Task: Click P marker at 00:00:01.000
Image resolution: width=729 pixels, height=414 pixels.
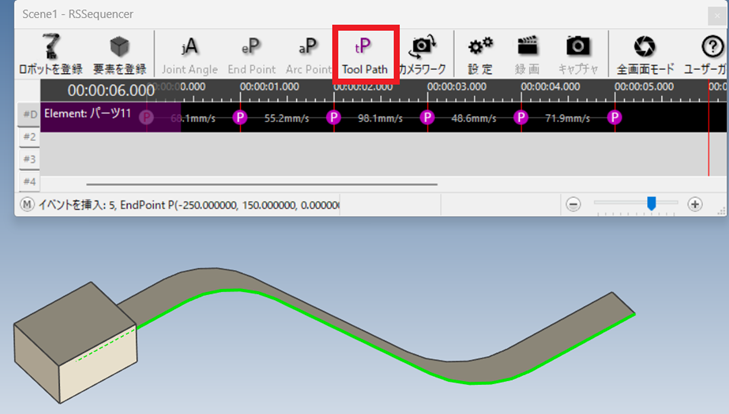Action: point(240,117)
